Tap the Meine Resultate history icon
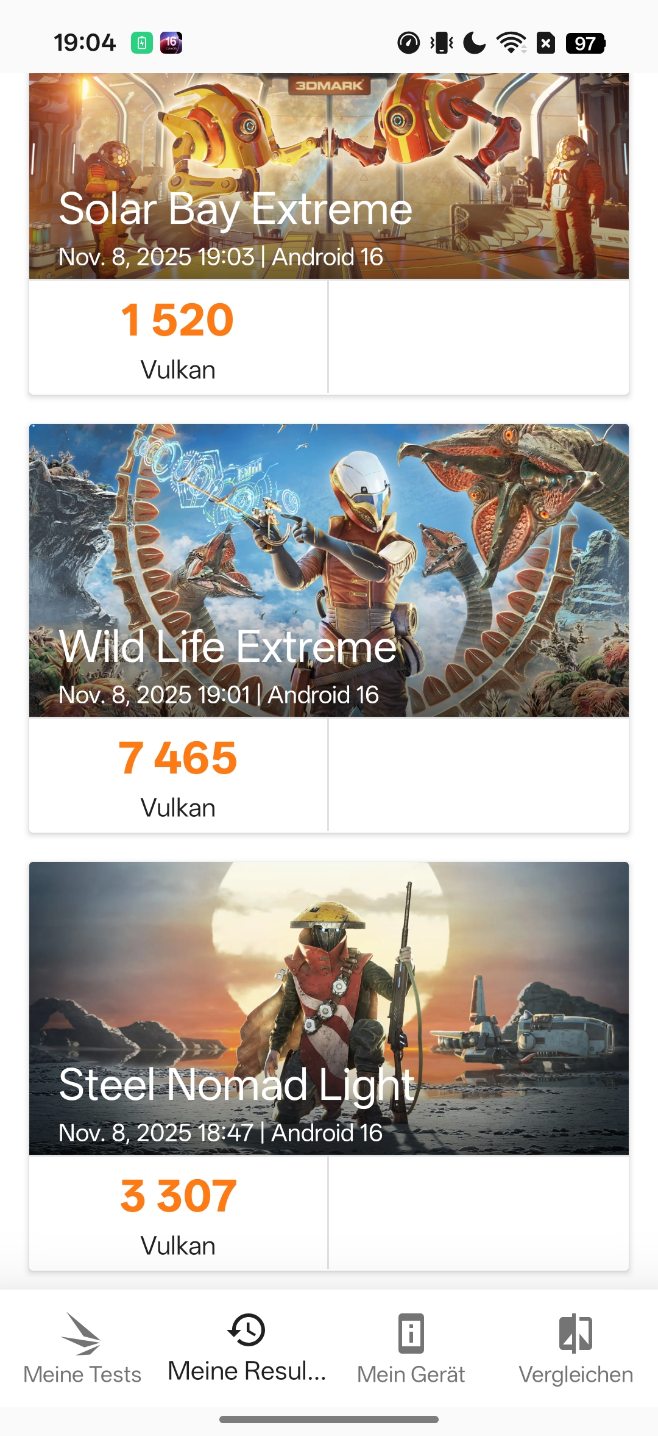Viewport: 658px width, 1436px height. click(247, 1329)
